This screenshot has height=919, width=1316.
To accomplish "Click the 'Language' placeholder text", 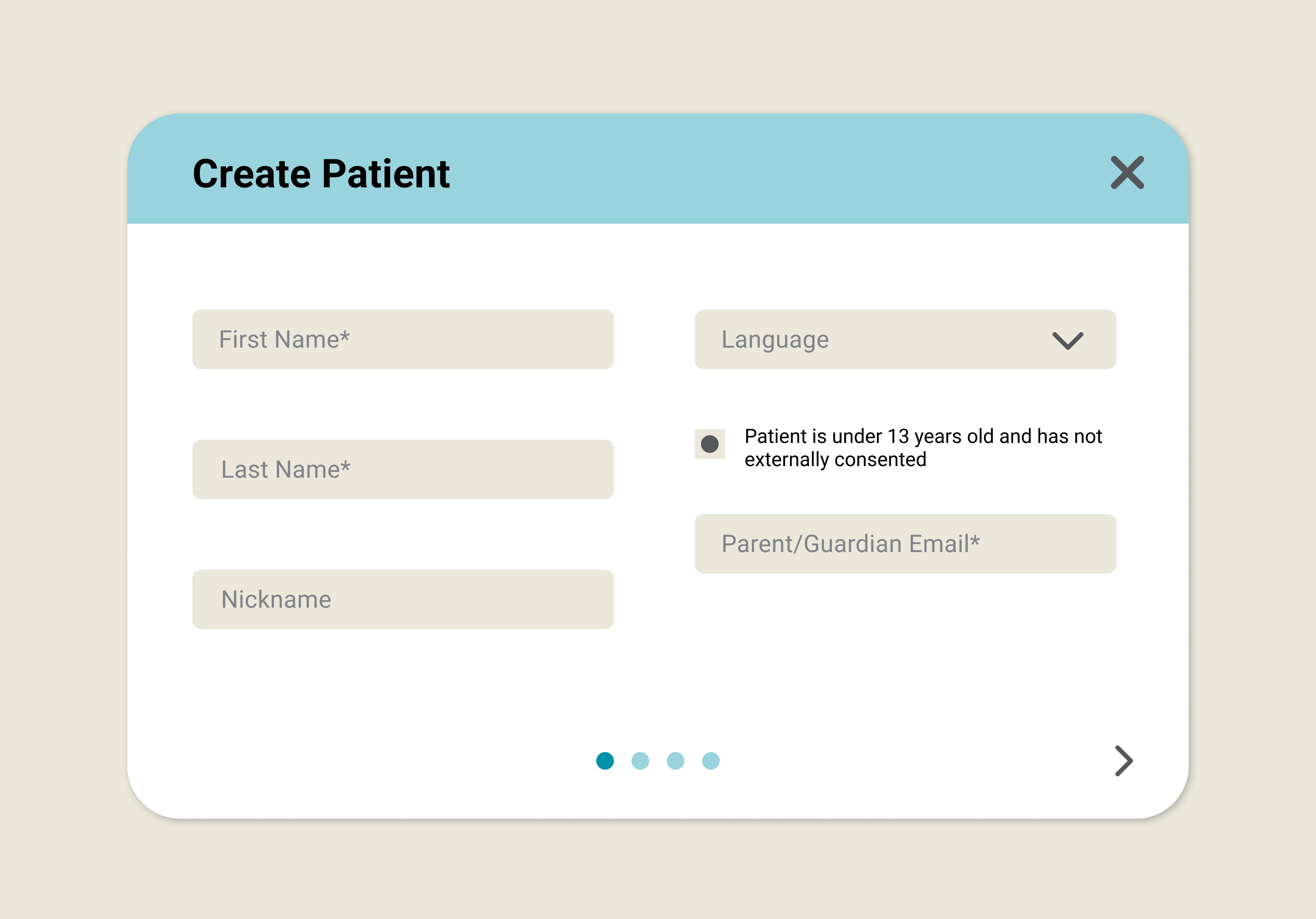I will click(775, 340).
